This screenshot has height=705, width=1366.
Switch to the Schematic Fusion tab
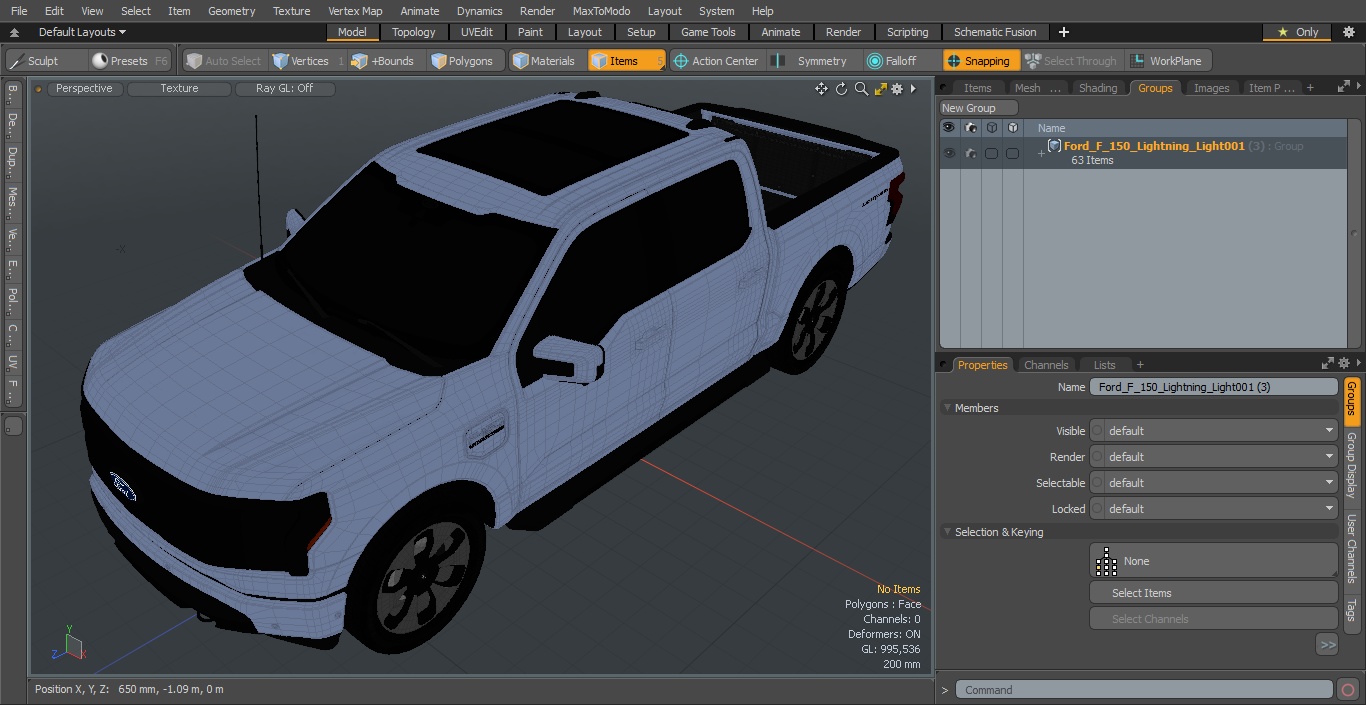click(995, 32)
